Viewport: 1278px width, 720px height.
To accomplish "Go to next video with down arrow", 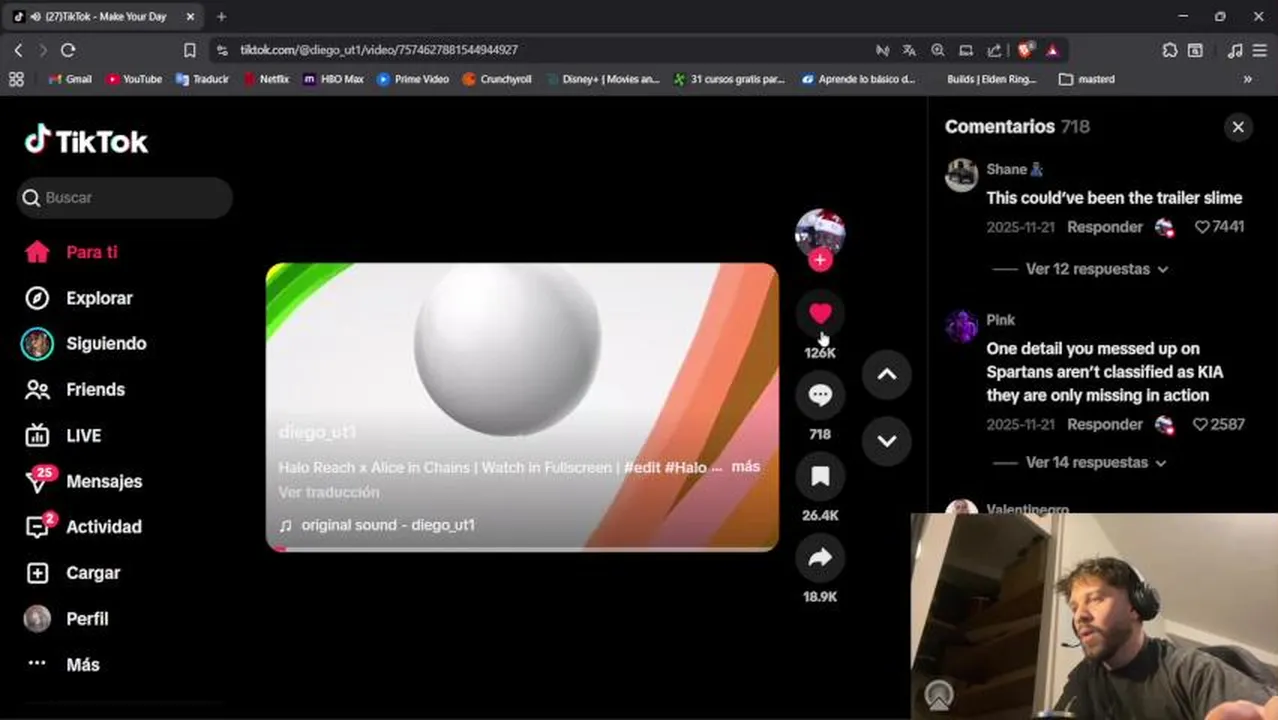I will point(887,440).
